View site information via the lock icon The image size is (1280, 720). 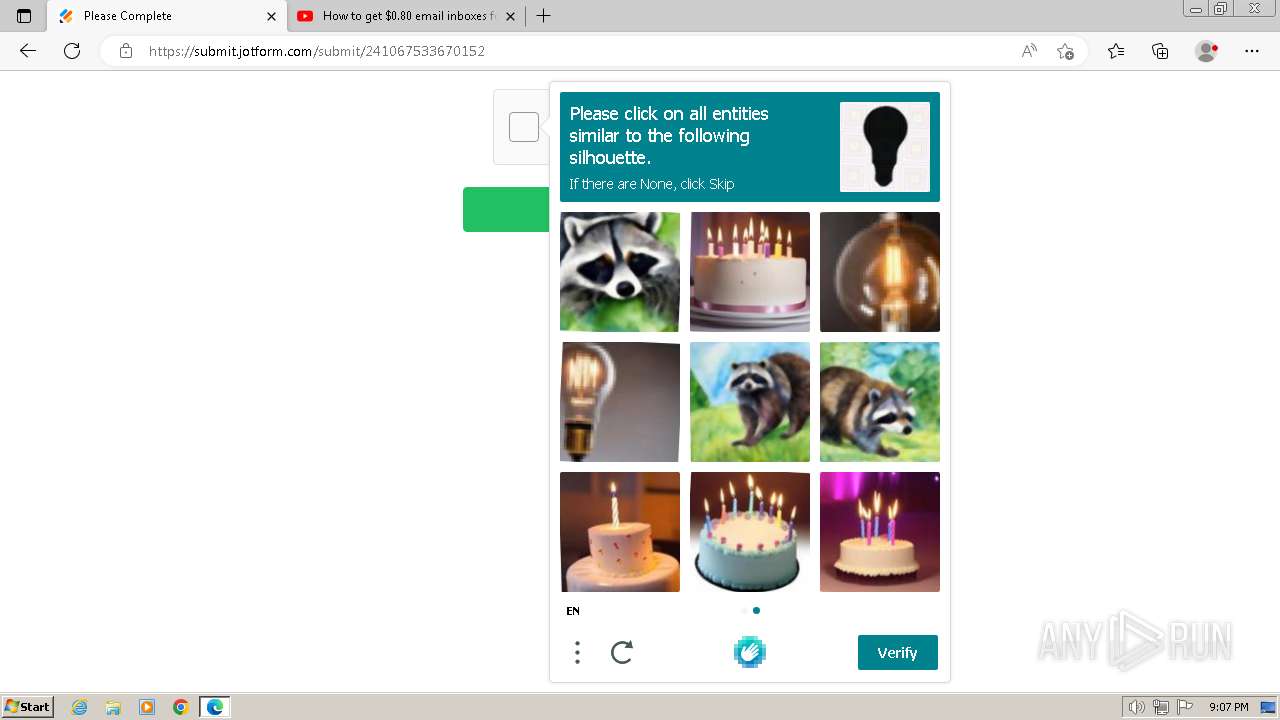pyautogui.click(x=126, y=51)
